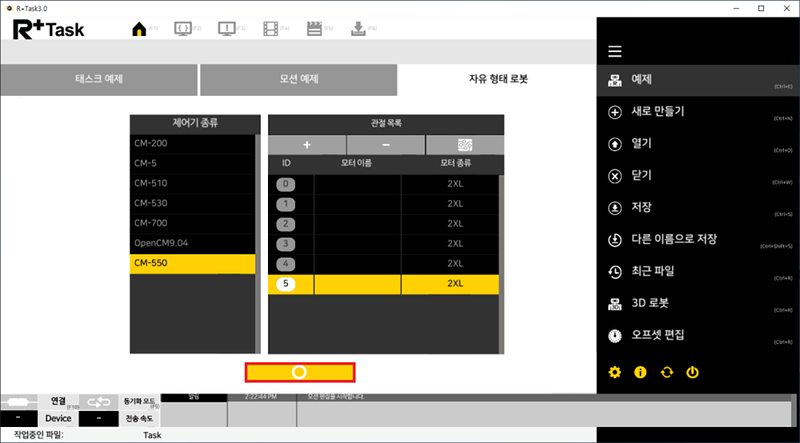Switch to the 태스크 예제 tab
The width and height of the screenshot is (800, 443).
point(98,79)
